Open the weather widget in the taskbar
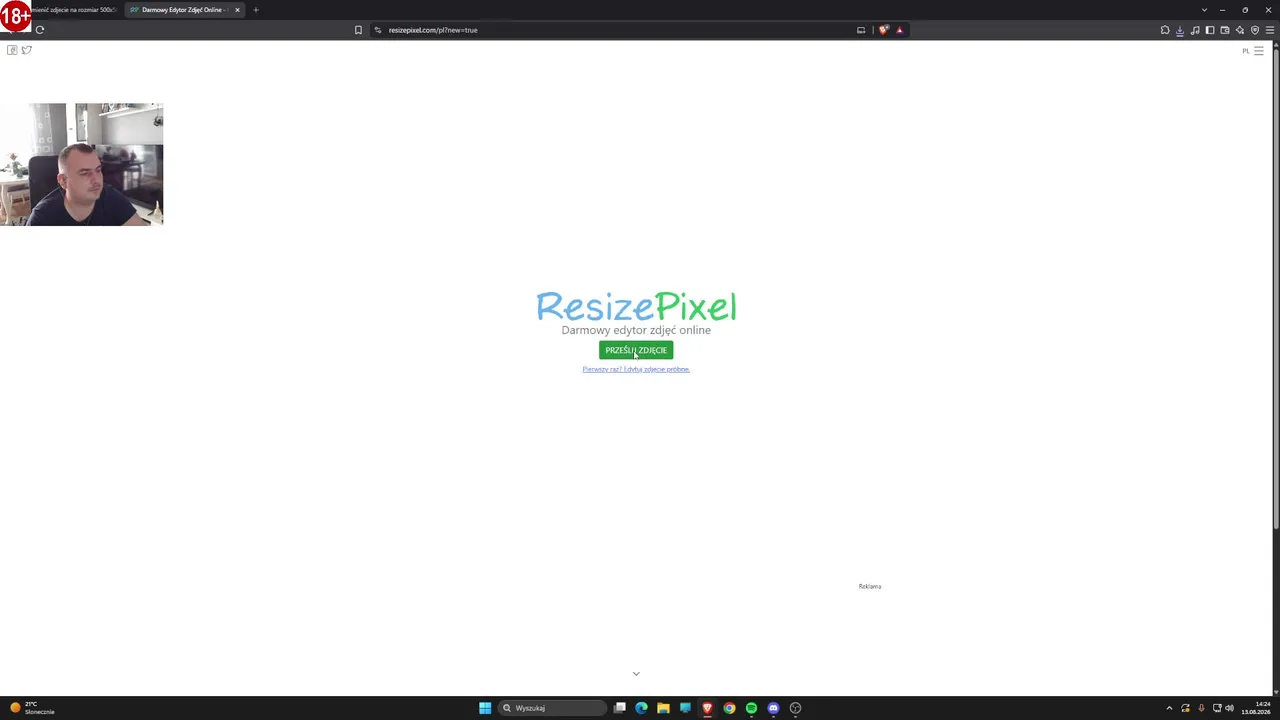The image size is (1280, 720). [x=32, y=708]
